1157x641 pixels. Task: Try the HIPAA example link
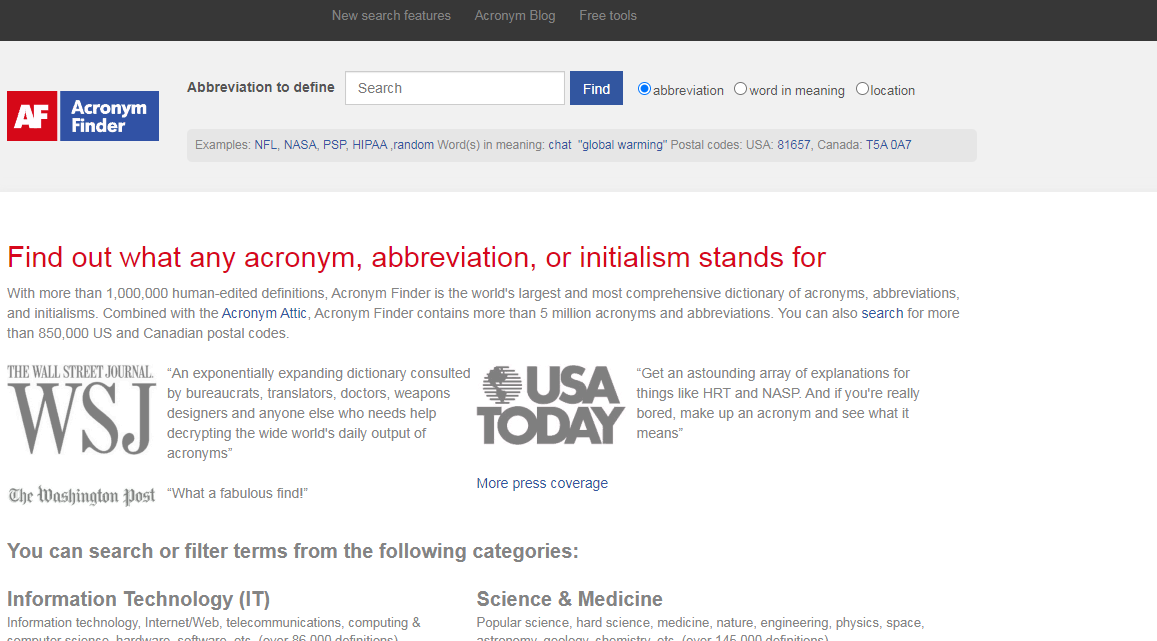pos(370,145)
